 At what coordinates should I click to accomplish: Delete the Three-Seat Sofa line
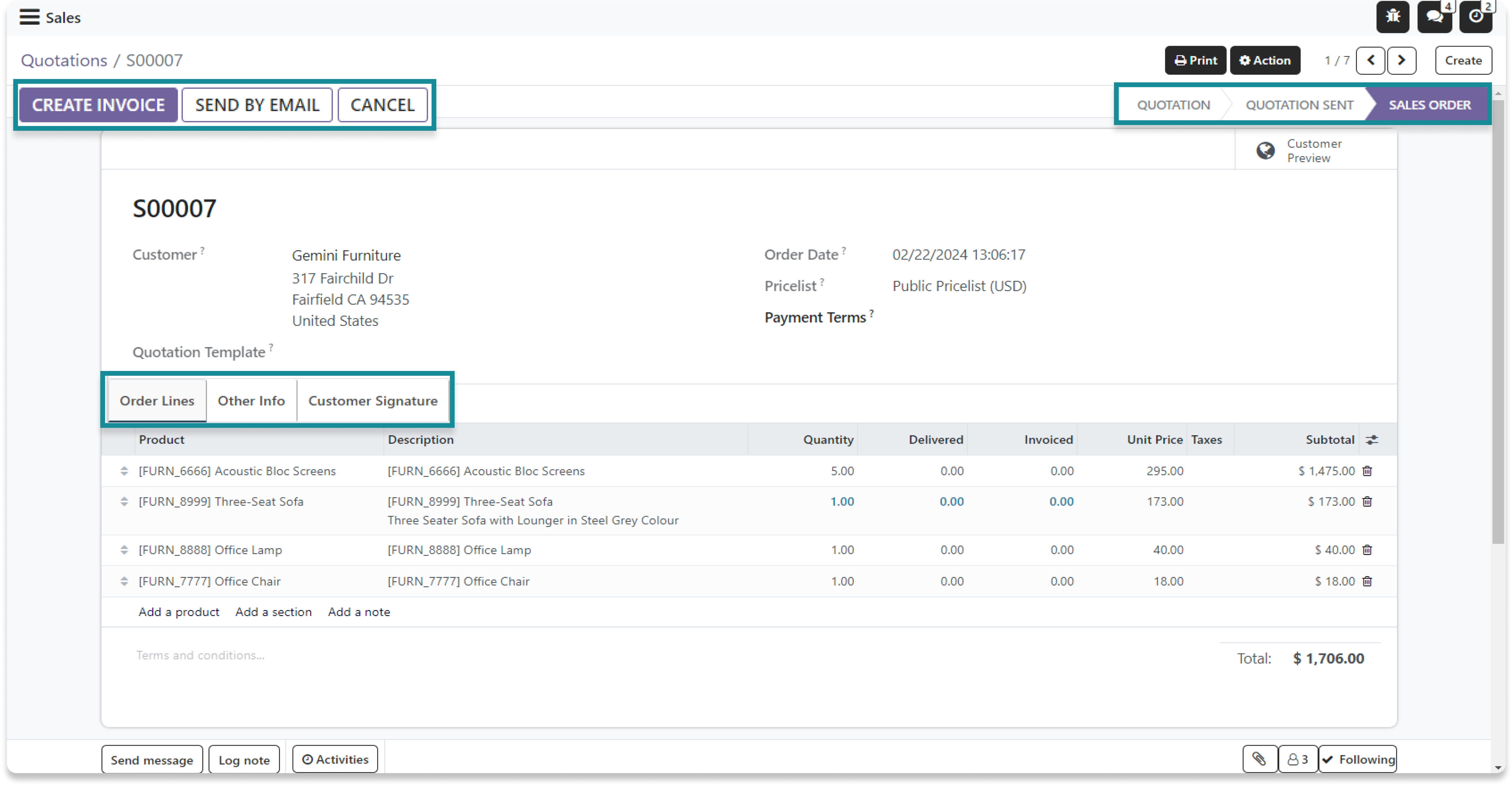click(x=1367, y=502)
